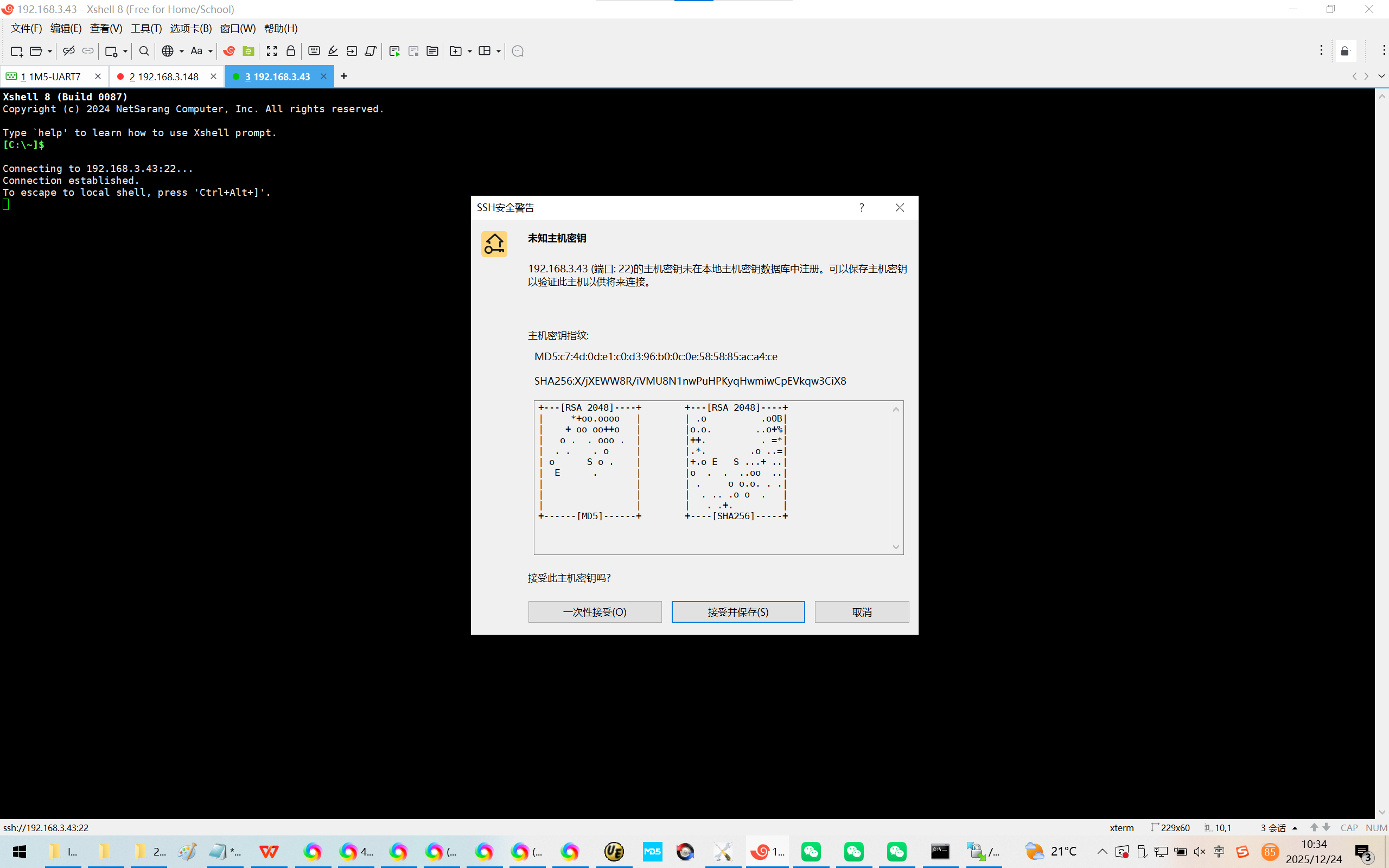Open WeChat from the Windows taskbar
Screen dimensions: 1389x868
[811, 851]
